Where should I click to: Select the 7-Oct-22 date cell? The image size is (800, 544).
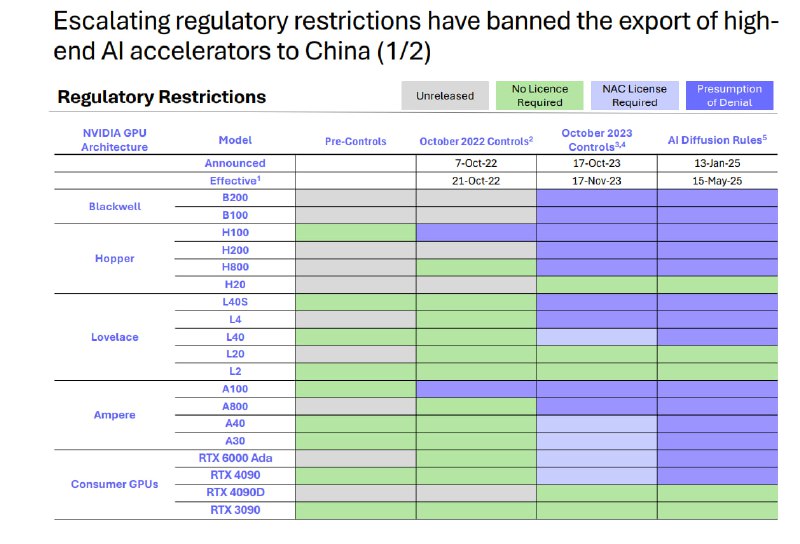(x=476, y=163)
